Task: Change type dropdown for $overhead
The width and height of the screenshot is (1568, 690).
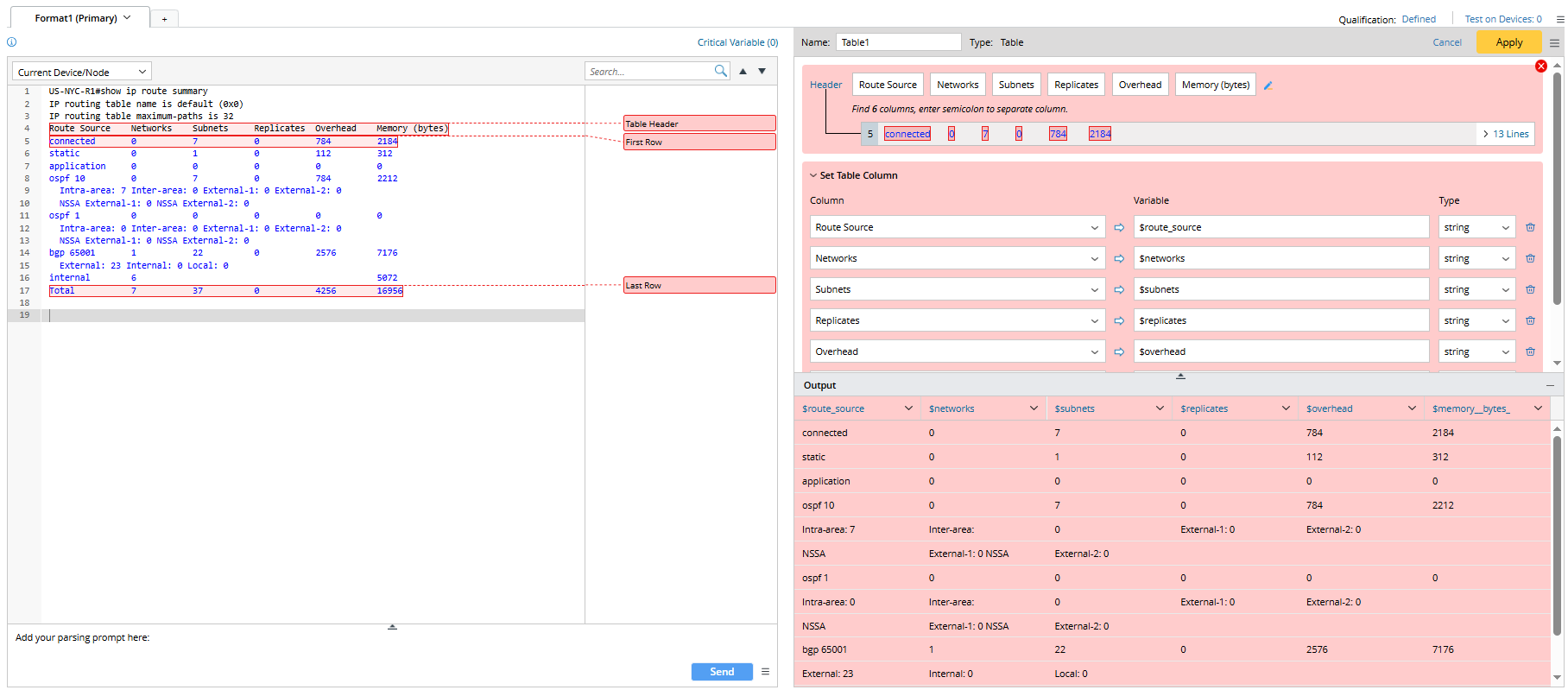Action: (1476, 351)
